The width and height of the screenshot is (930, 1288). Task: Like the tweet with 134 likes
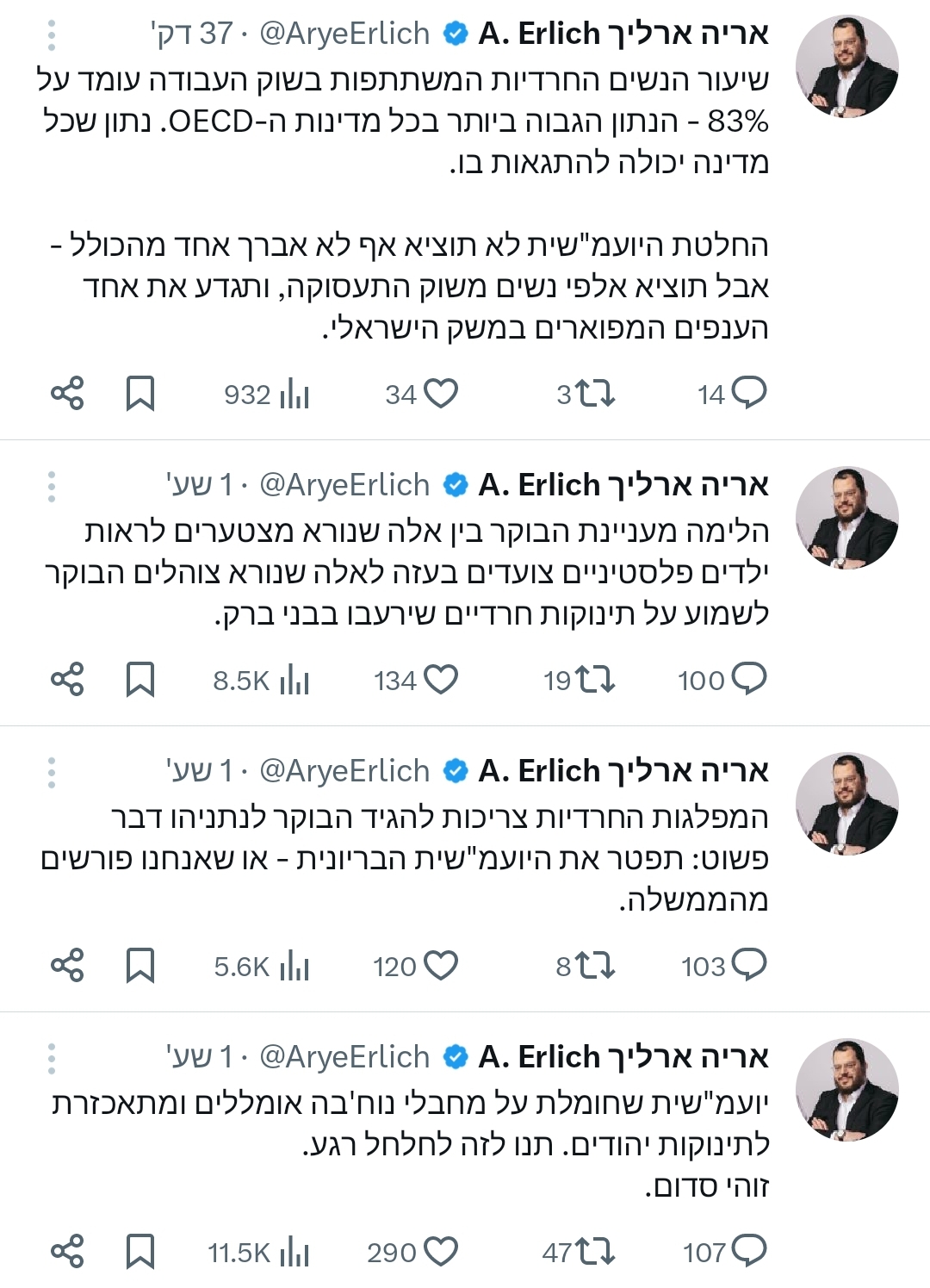pyautogui.click(x=442, y=681)
